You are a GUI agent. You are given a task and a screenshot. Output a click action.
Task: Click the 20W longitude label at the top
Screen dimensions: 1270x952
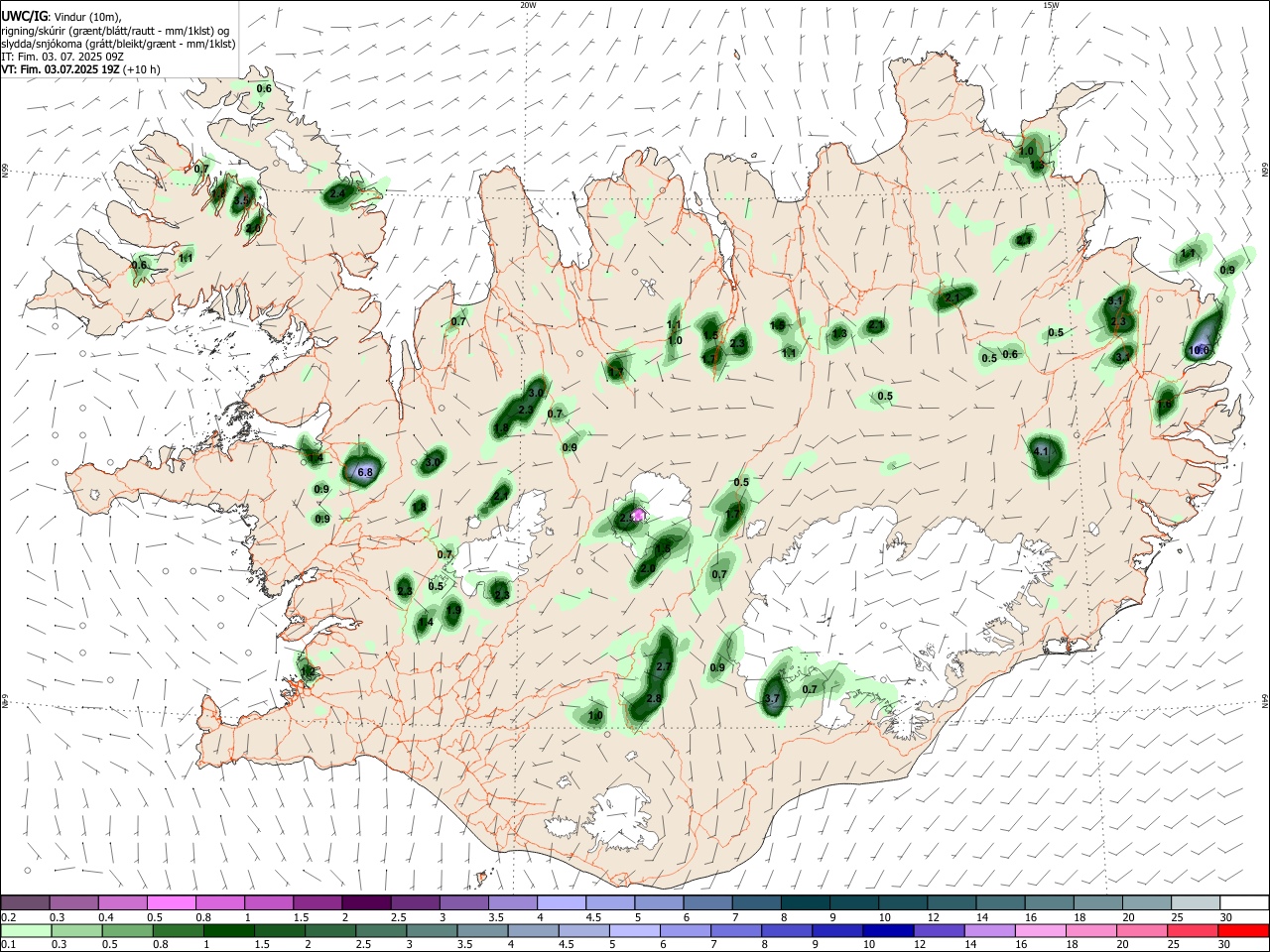click(528, 5)
